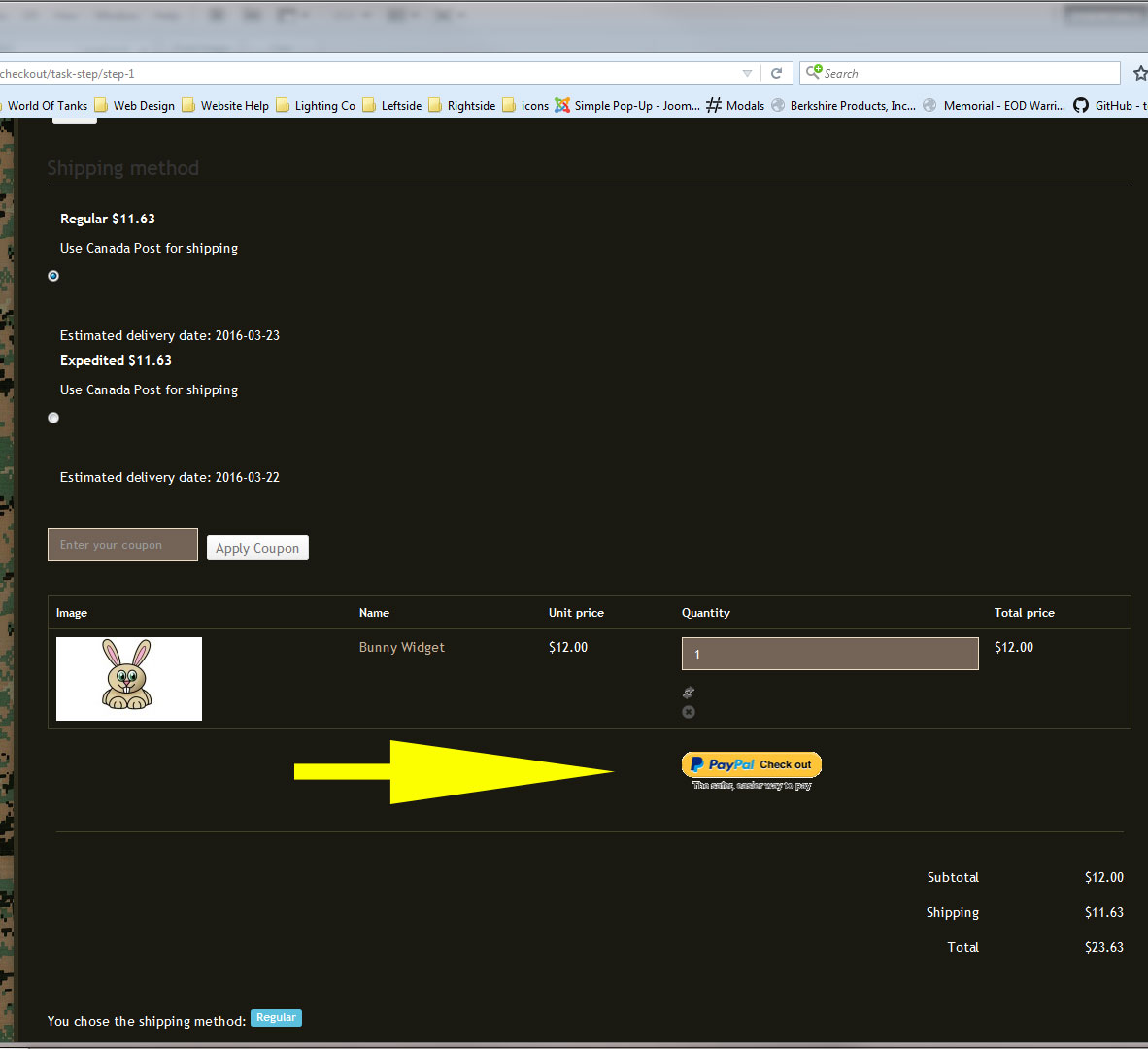Click the browser Search box
The image size is (1148, 1049).
[x=960, y=73]
